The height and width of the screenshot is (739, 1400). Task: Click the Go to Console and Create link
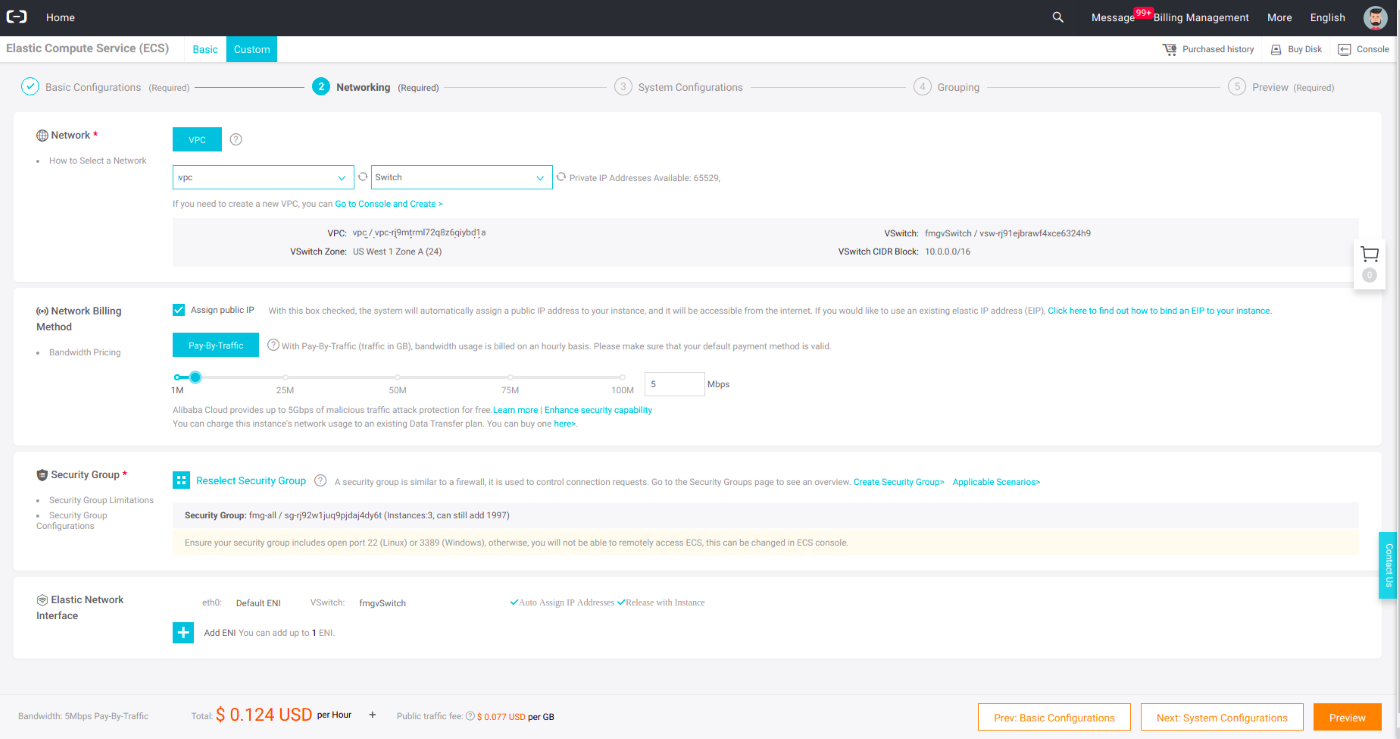click(388, 203)
